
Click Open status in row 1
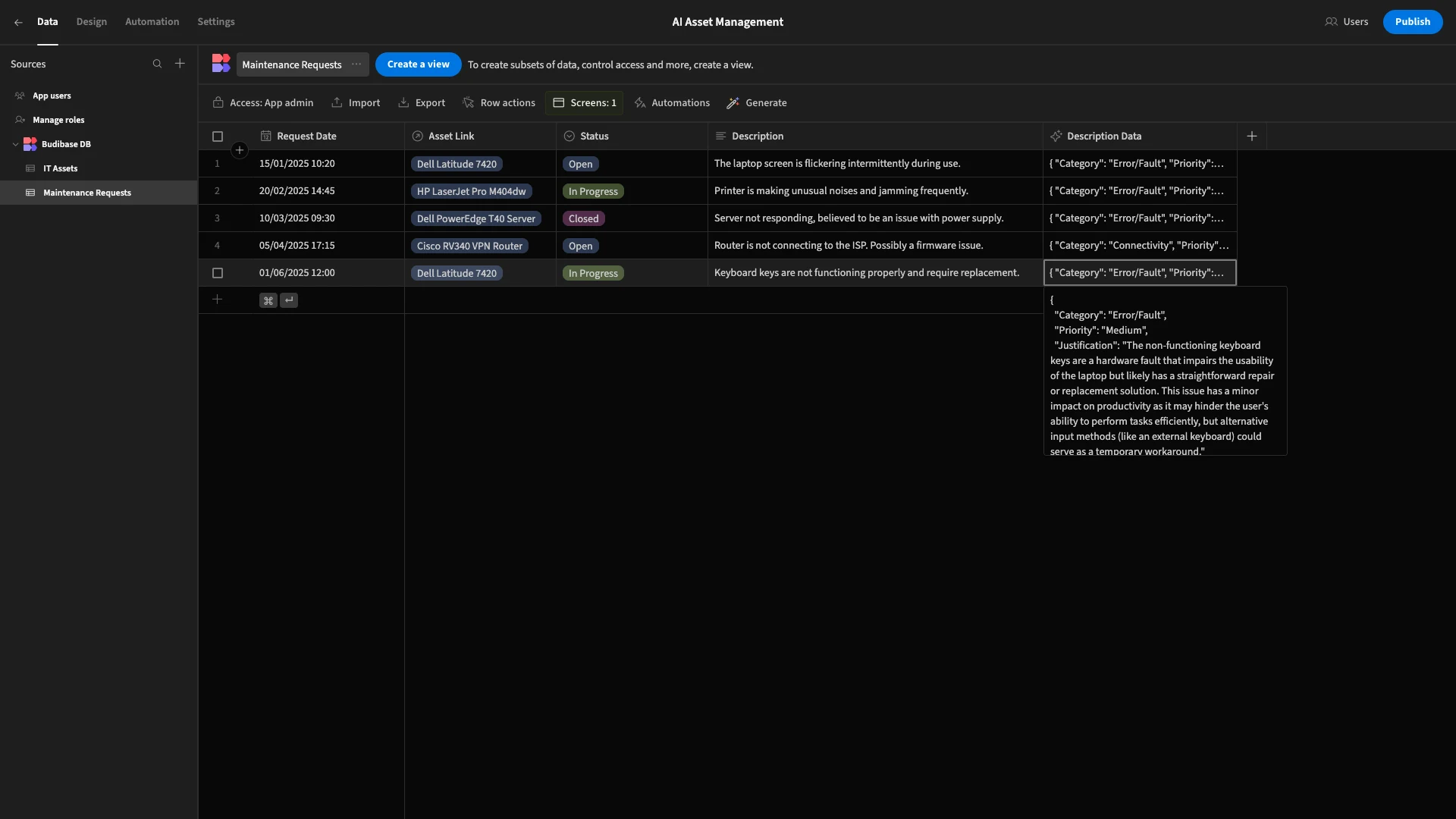580,164
